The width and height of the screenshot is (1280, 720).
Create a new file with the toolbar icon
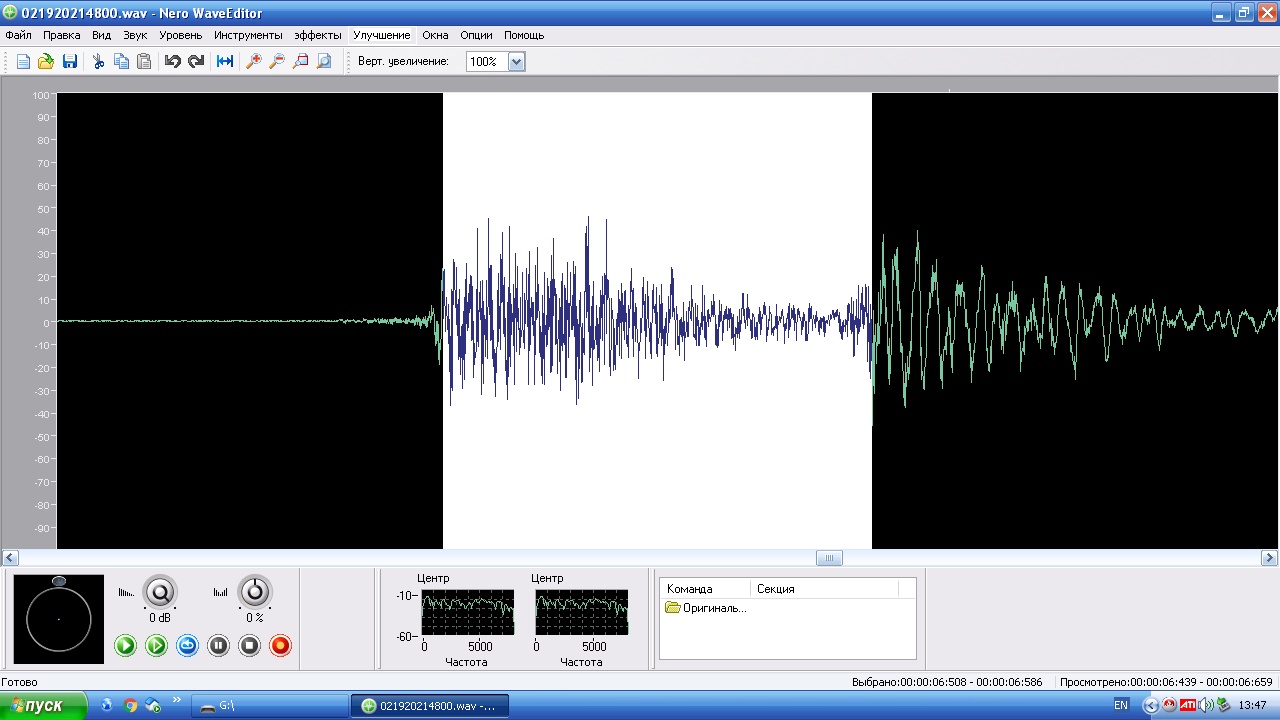(23, 62)
